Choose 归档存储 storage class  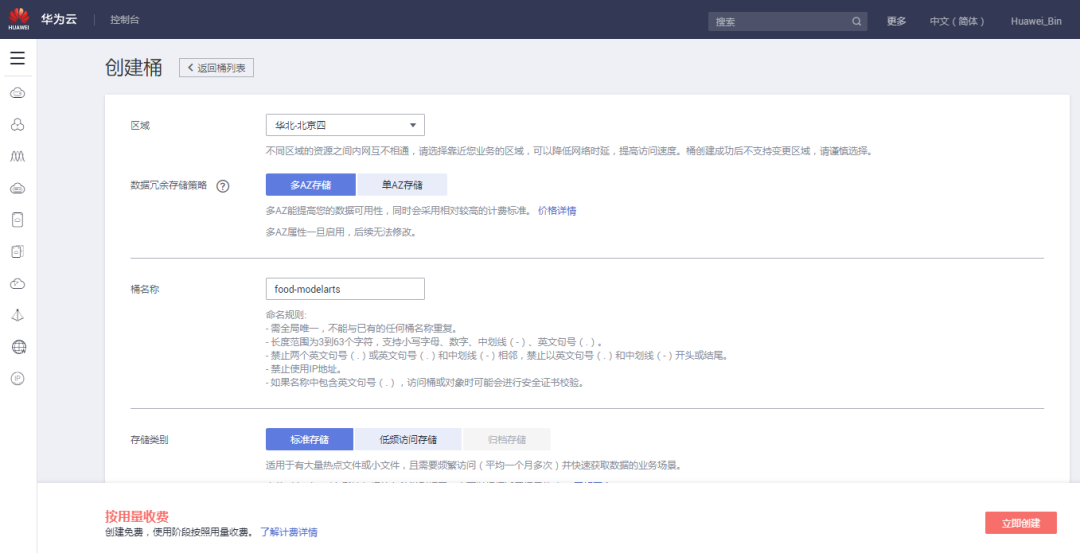pos(507,439)
